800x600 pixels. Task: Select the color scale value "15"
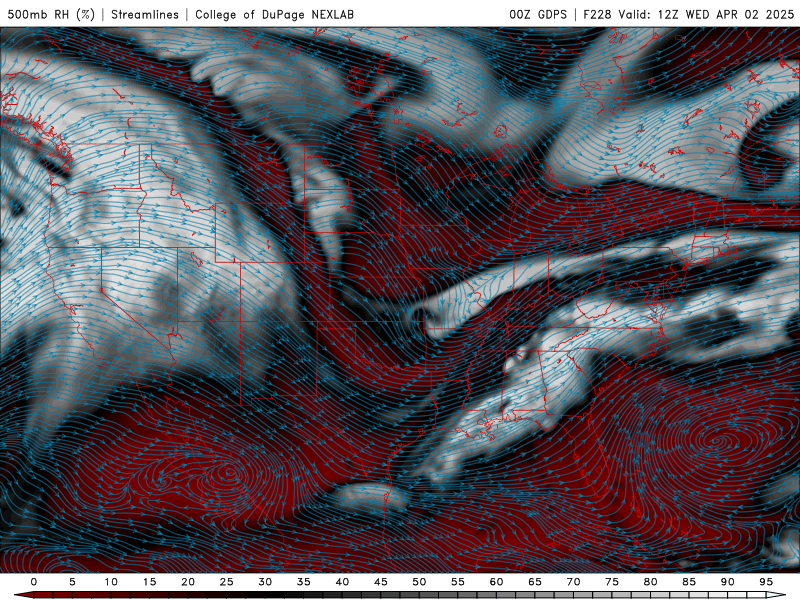[x=149, y=582]
